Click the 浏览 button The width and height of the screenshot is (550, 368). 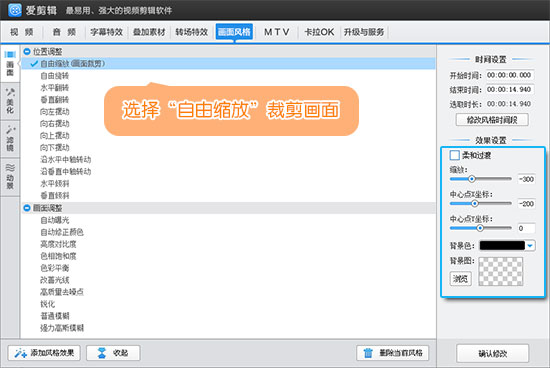click(460, 279)
